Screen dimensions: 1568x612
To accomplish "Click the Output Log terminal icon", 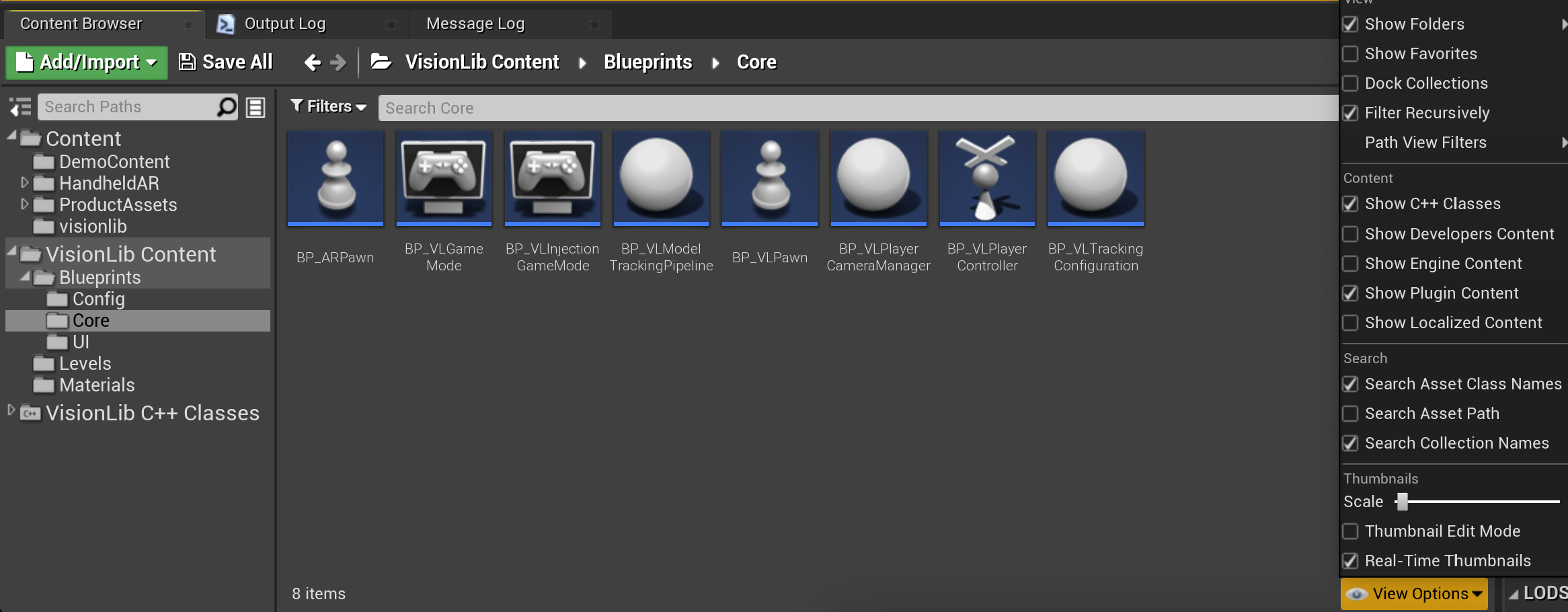I will (x=226, y=24).
